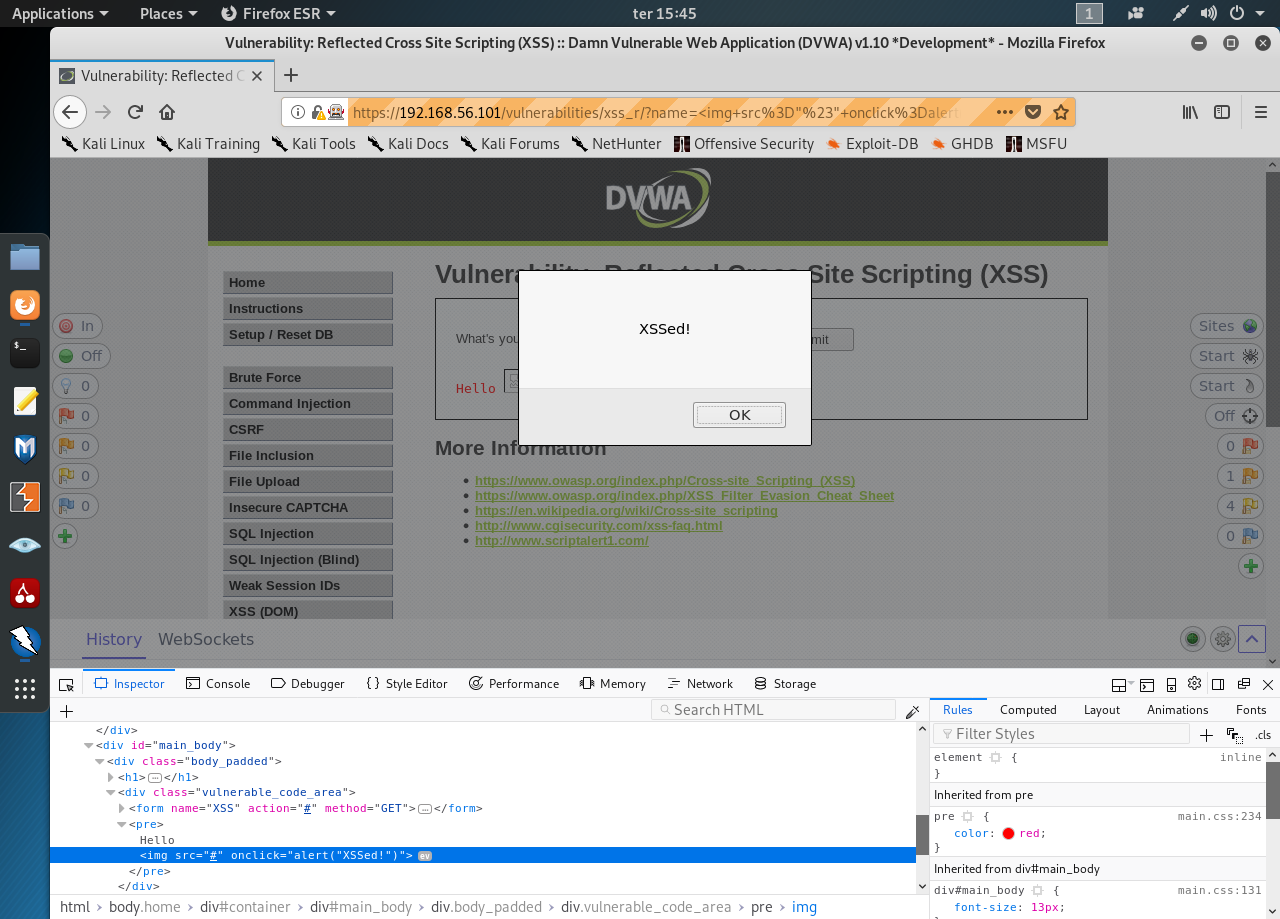Bookmark this page with the star icon
Image resolution: width=1280 pixels, height=919 pixels.
(1061, 112)
